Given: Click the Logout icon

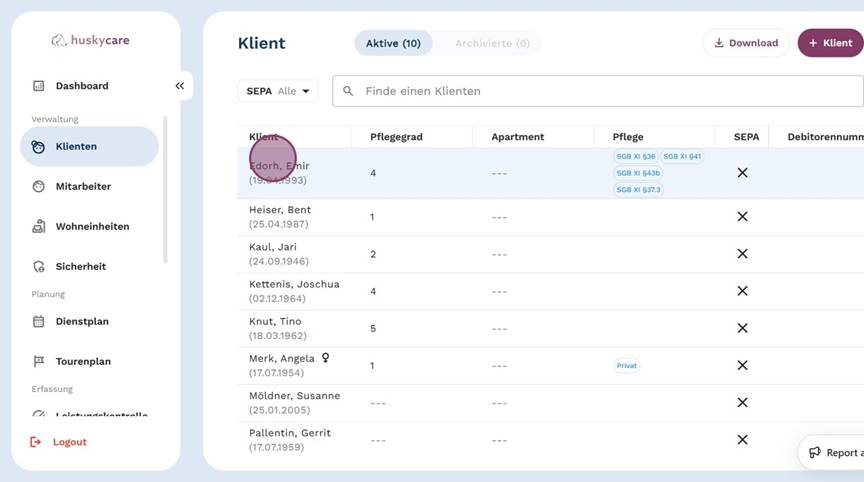Looking at the screenshot, I should (x=37, y=442).
